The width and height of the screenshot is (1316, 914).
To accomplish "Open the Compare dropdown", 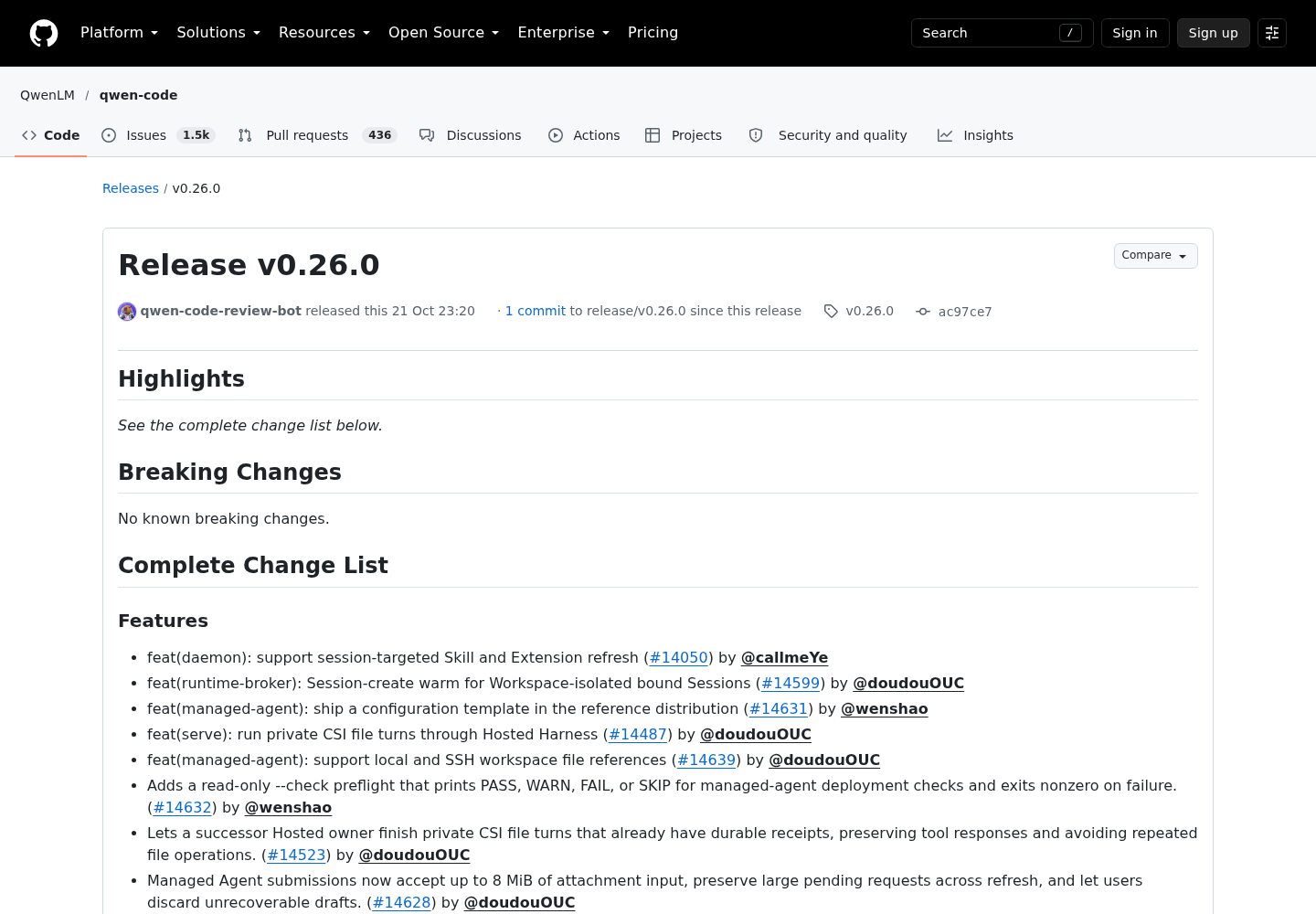I will click(1155, 256).
